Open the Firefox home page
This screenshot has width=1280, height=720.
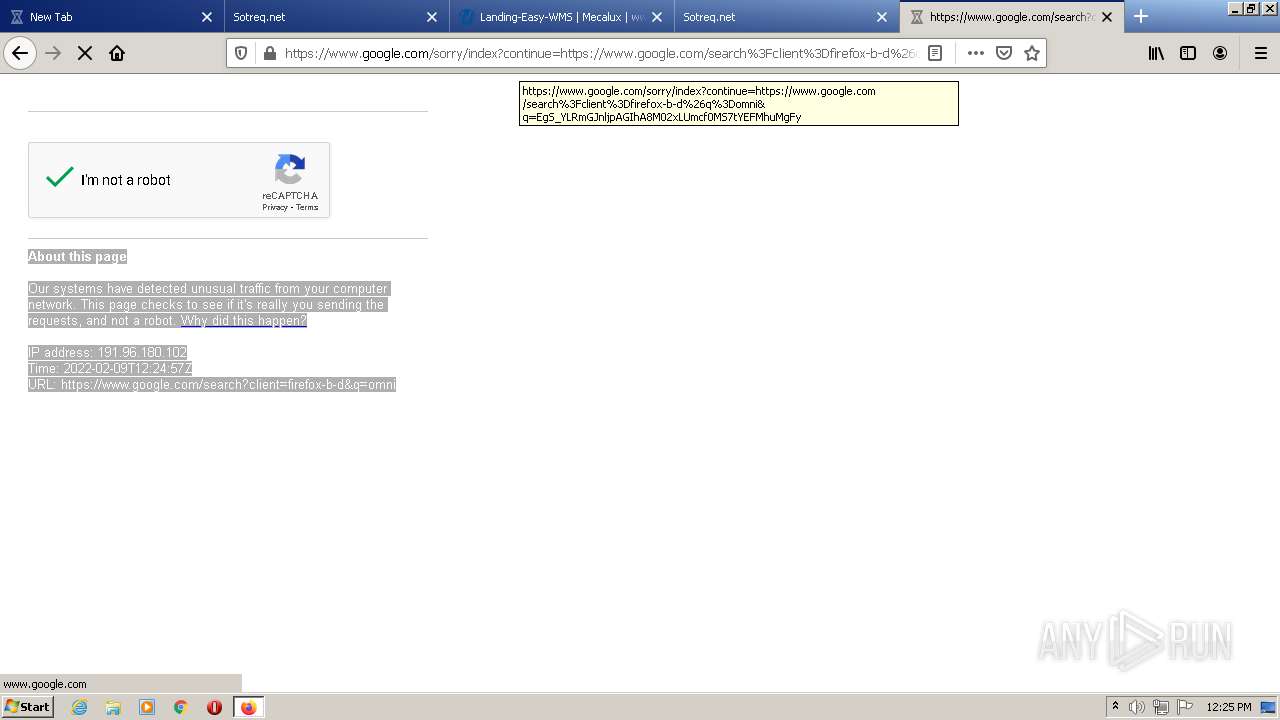click(117, 53)
